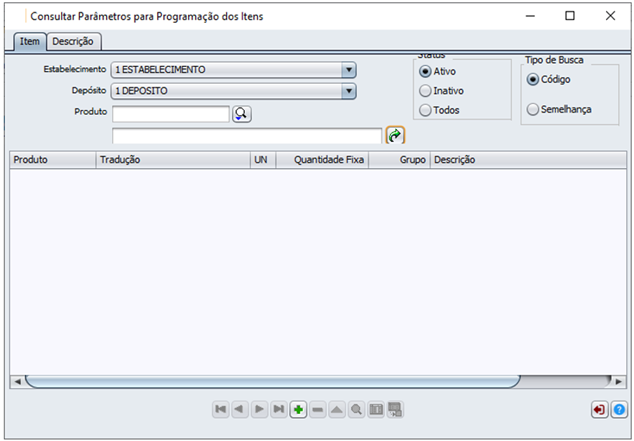Open the Depósito dropdown list
The height and width of the screenshot is (441, 634).
tap(349, 91)
